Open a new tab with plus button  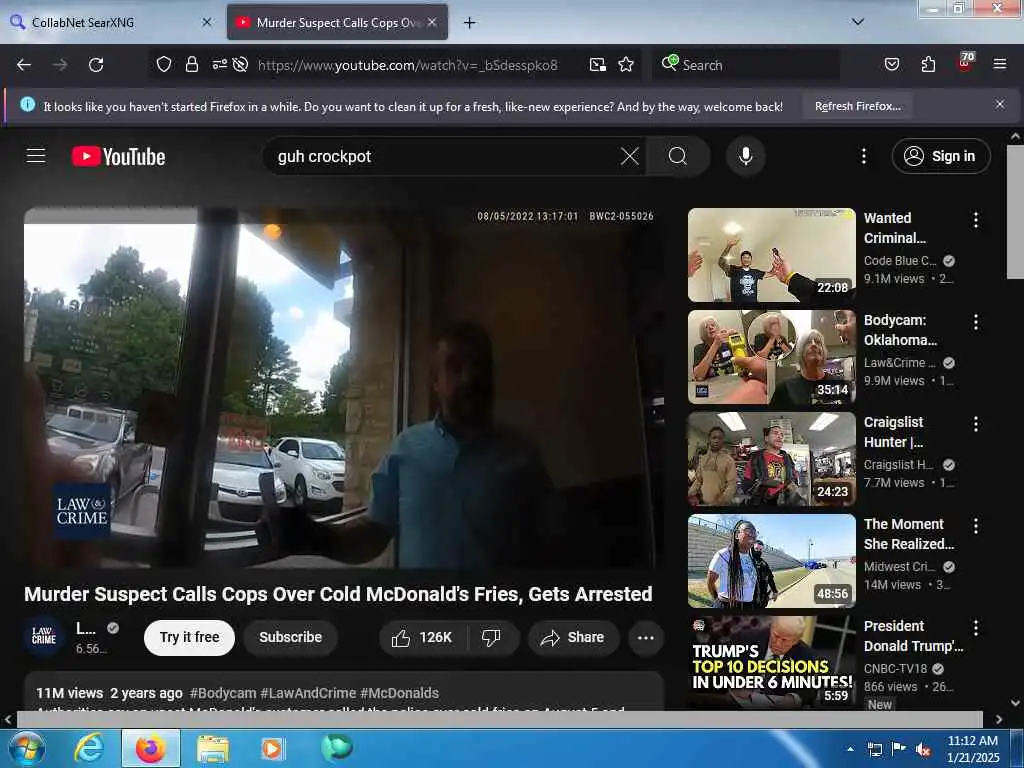(470, 23)
